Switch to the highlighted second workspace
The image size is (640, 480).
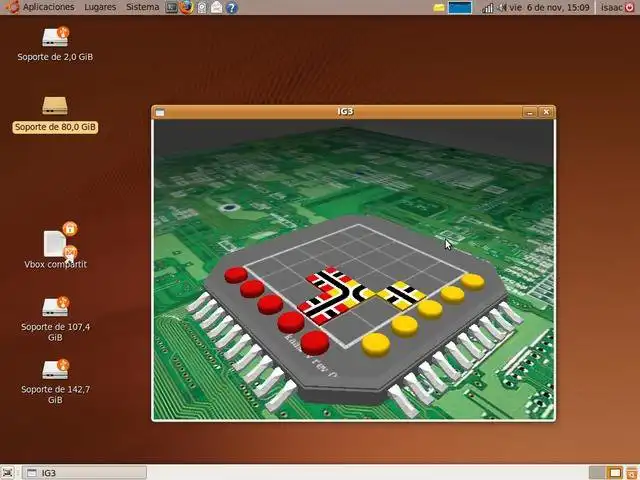[615, 473]
